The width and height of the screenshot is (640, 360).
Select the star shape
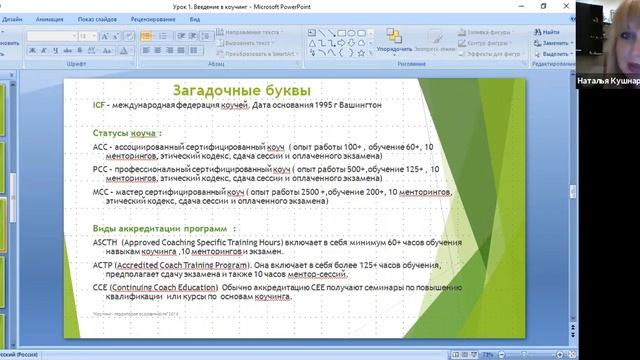(x=362, y=53)
